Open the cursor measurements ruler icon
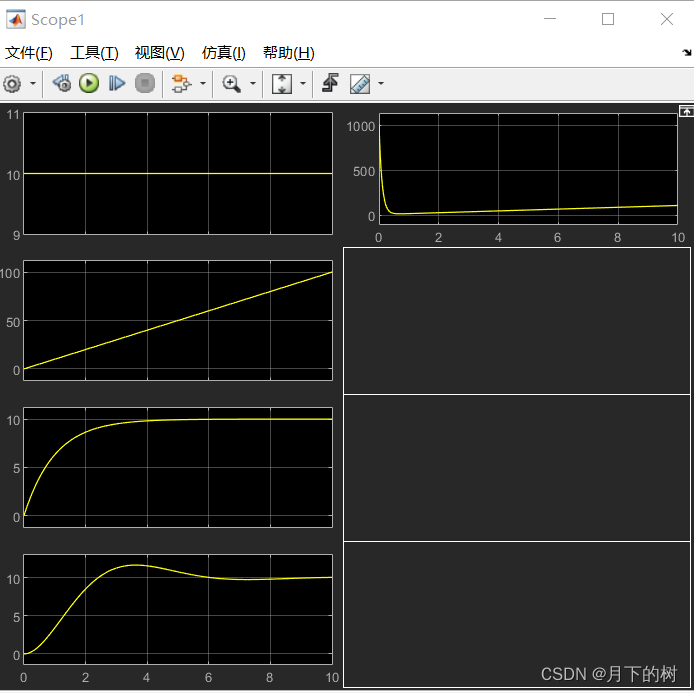This screenshot has width=694, height=693. pos(360,83)
